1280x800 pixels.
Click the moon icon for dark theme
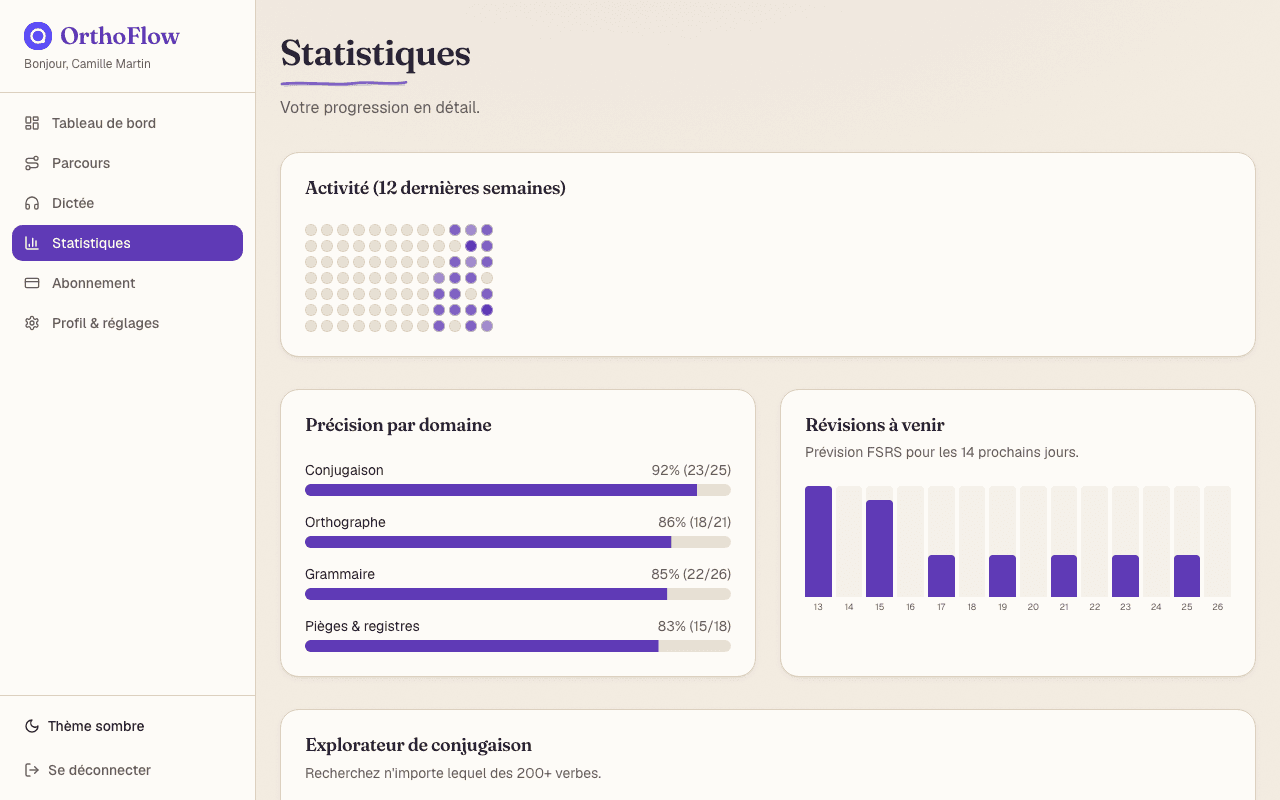[32, 726]
